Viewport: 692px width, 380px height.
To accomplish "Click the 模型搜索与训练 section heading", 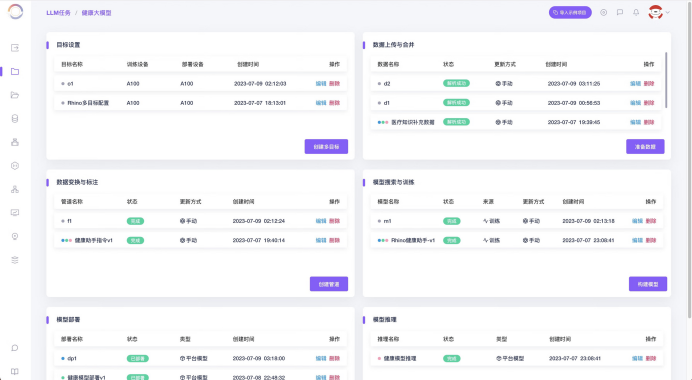I will (394, 182).
